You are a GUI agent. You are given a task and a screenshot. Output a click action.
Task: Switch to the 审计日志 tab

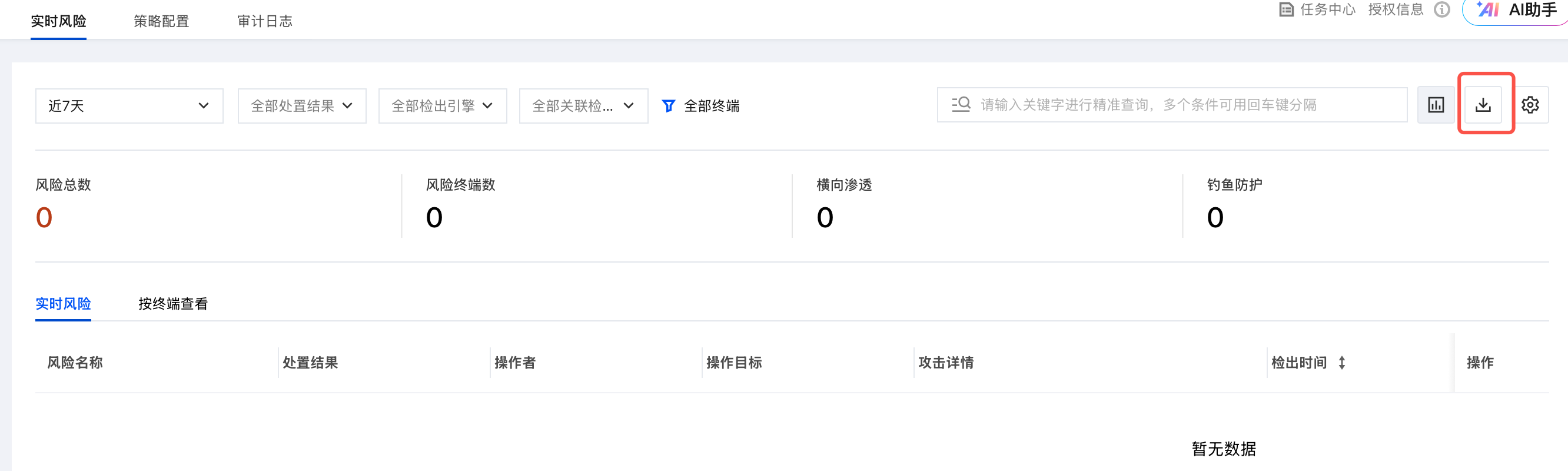point(265,21)
